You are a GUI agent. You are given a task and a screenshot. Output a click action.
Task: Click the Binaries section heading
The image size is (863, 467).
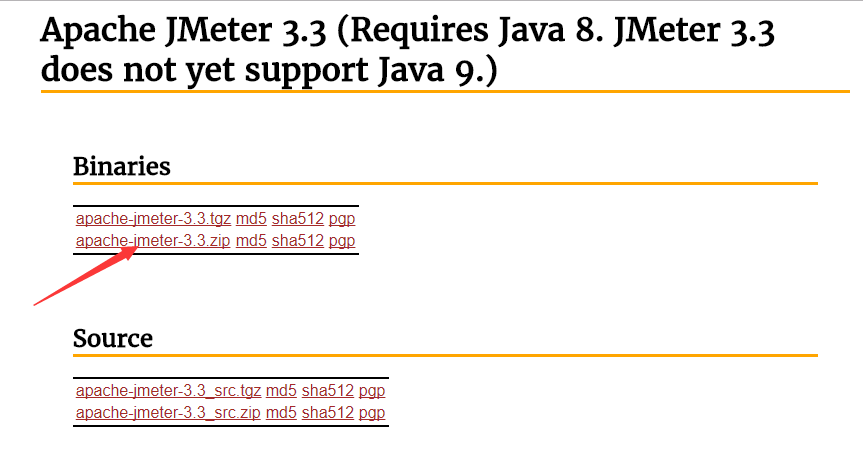(122, 166)
